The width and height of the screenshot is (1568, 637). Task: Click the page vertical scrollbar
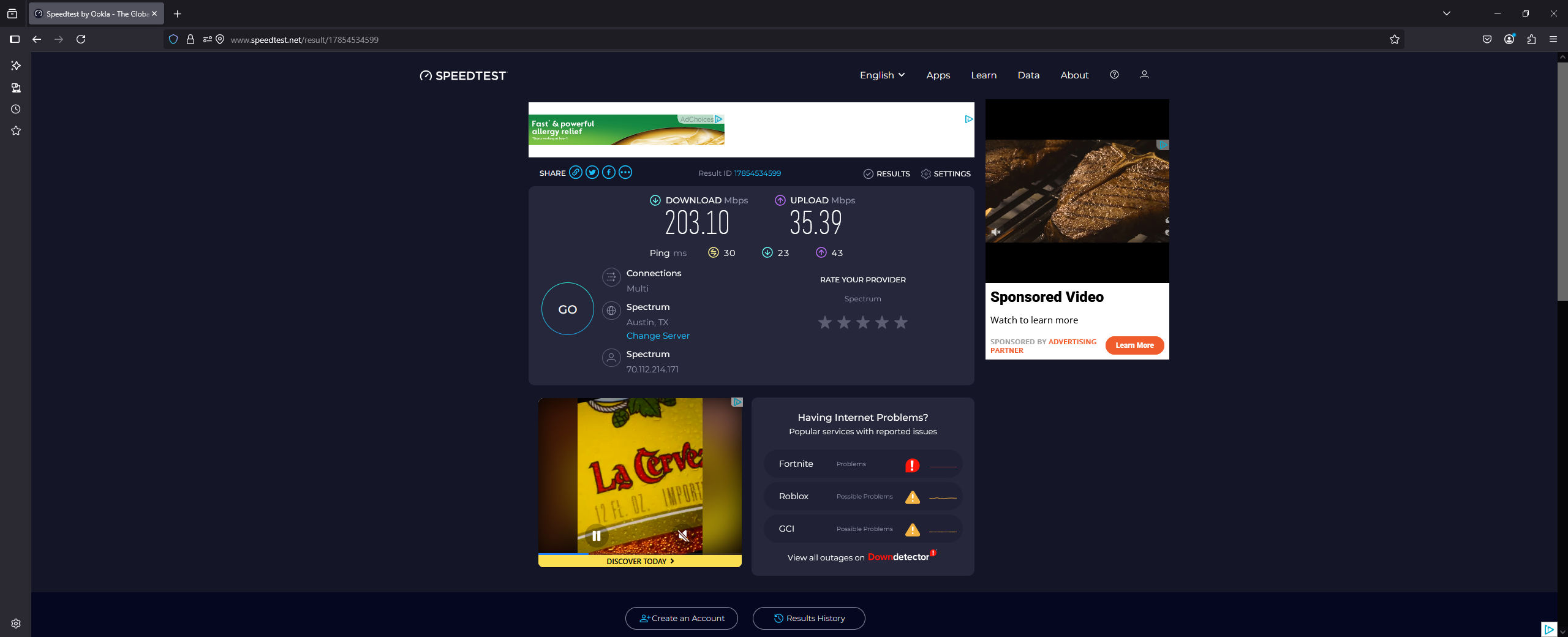[1562, 181]
